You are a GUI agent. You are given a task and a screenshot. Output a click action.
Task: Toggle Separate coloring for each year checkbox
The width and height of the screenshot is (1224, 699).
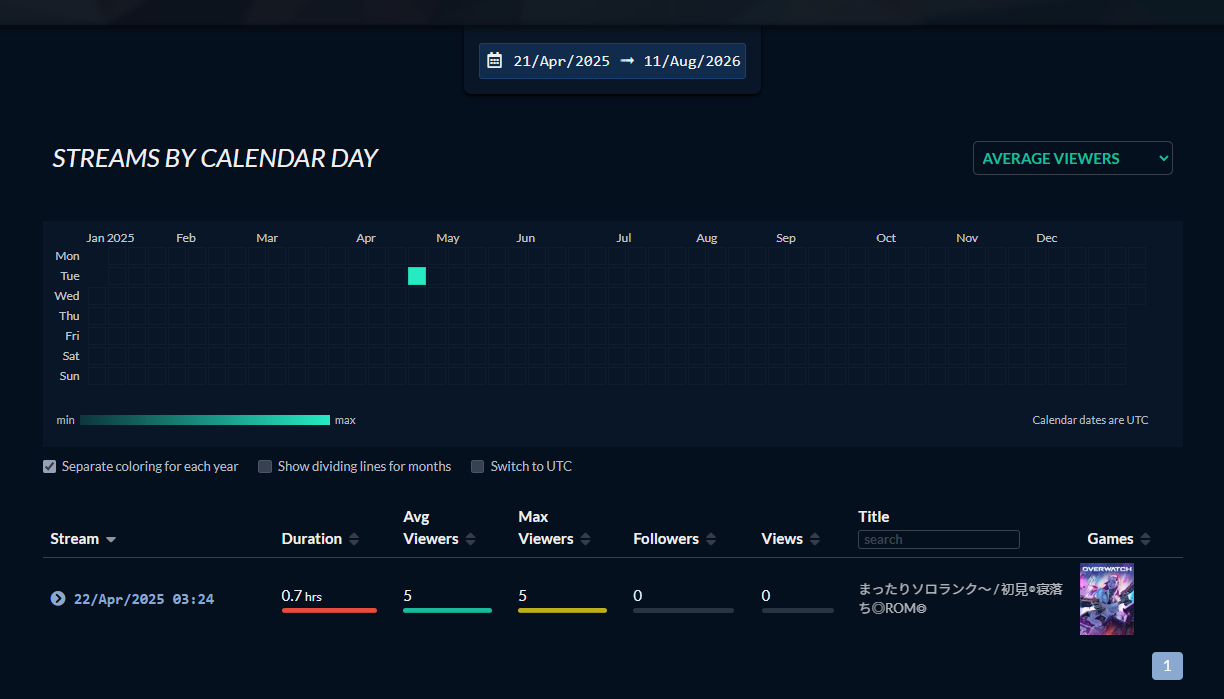pos(50,466)
